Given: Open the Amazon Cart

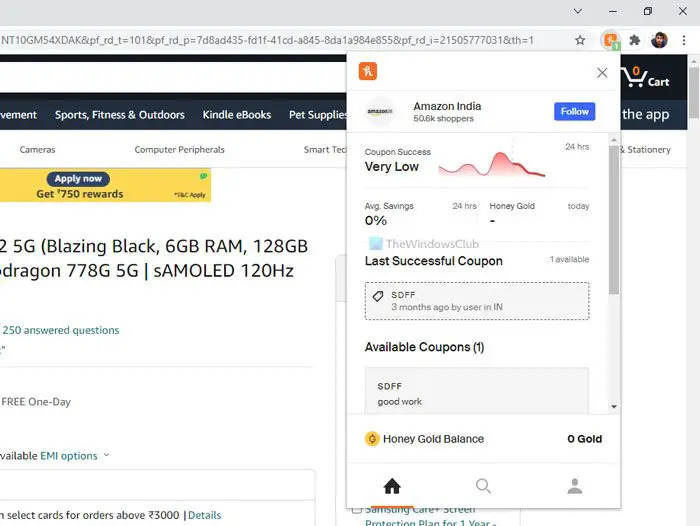Looking at the screenshot, I should [646, 77].
